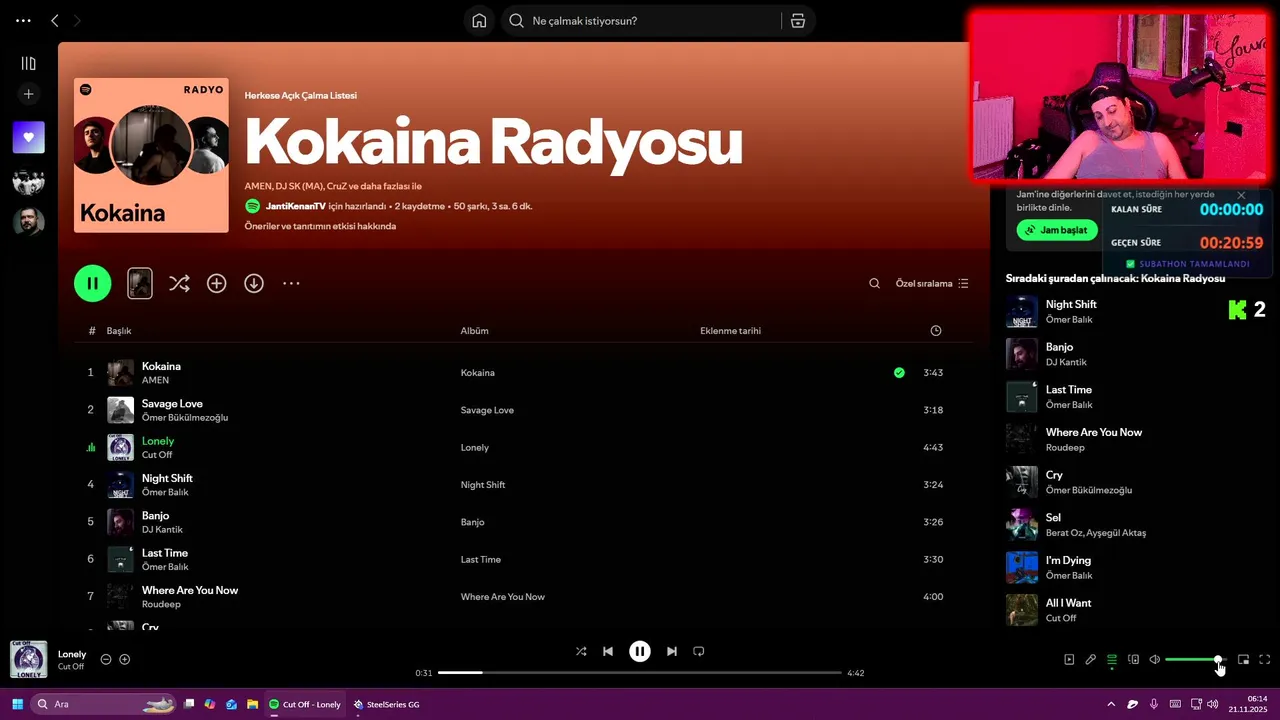Add Kokaina Radyosu playlist to library
The height and width of the screenshot is (720, 1280).
[216, 283]
